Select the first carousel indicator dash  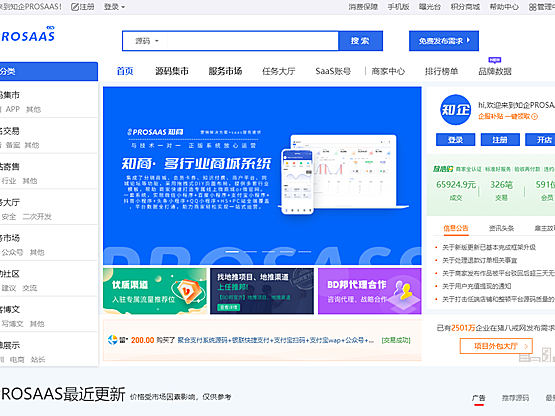pos(232,252)
